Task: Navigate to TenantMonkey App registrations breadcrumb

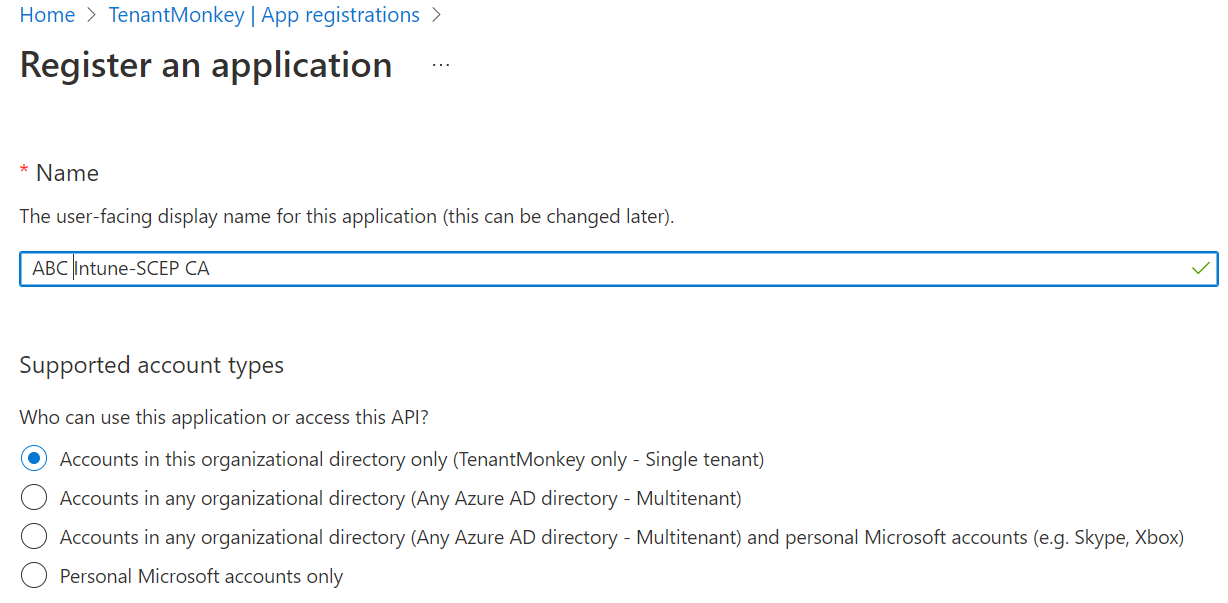Action: [x=262, y=15]
